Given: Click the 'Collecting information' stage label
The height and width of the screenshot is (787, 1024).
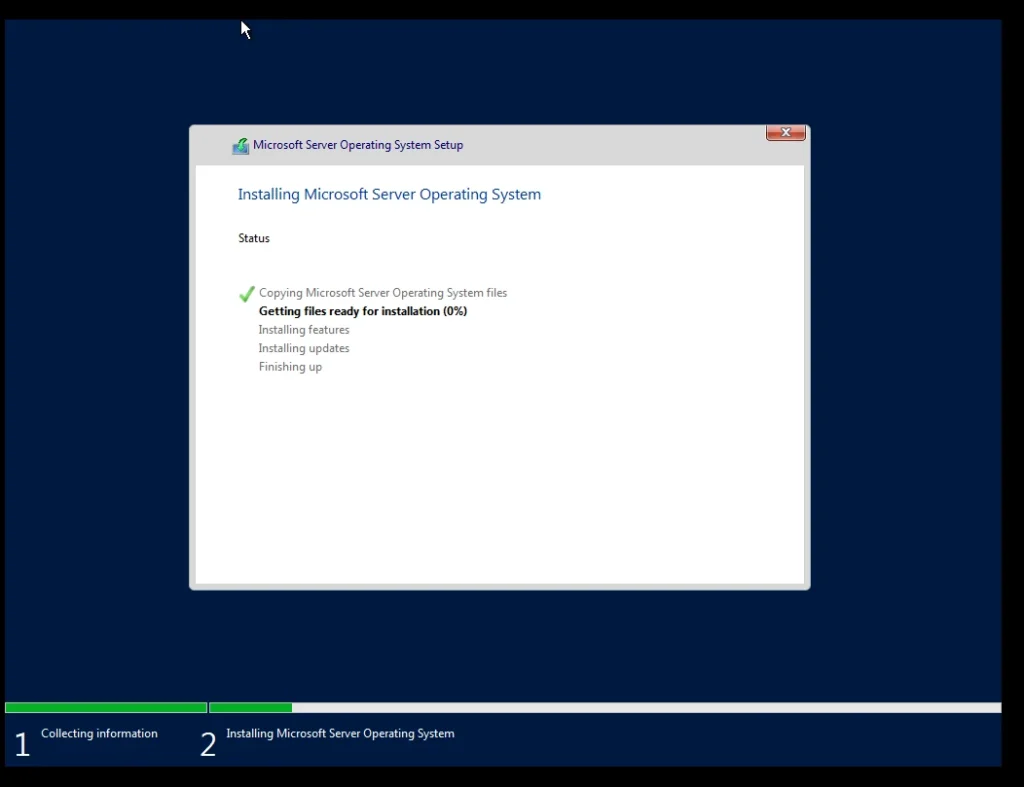Looking at the screenshot, I should click(99, 733).
